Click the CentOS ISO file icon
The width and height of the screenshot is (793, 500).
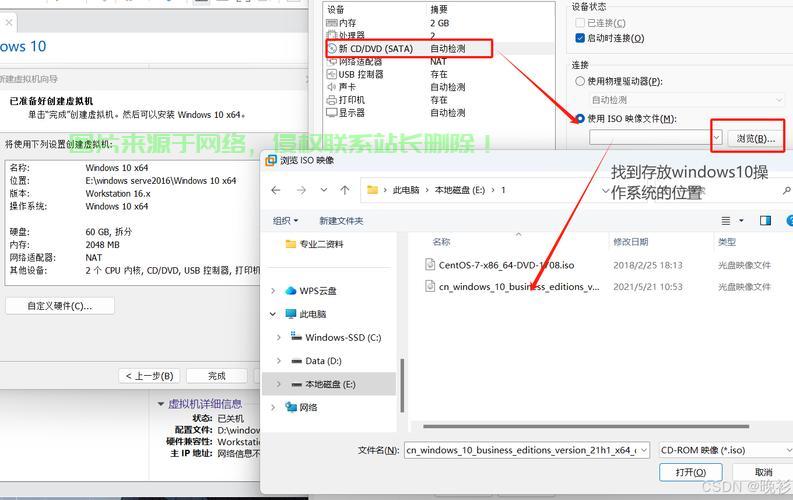(430, 264)
